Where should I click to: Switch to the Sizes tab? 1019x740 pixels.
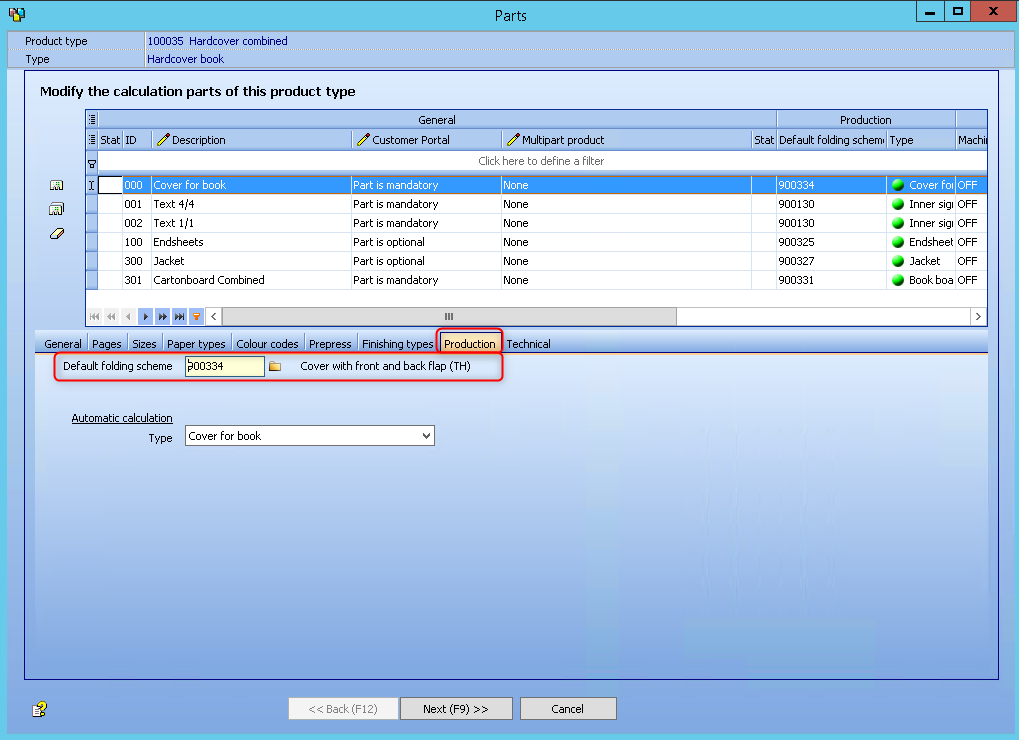(x=144, y=344)
